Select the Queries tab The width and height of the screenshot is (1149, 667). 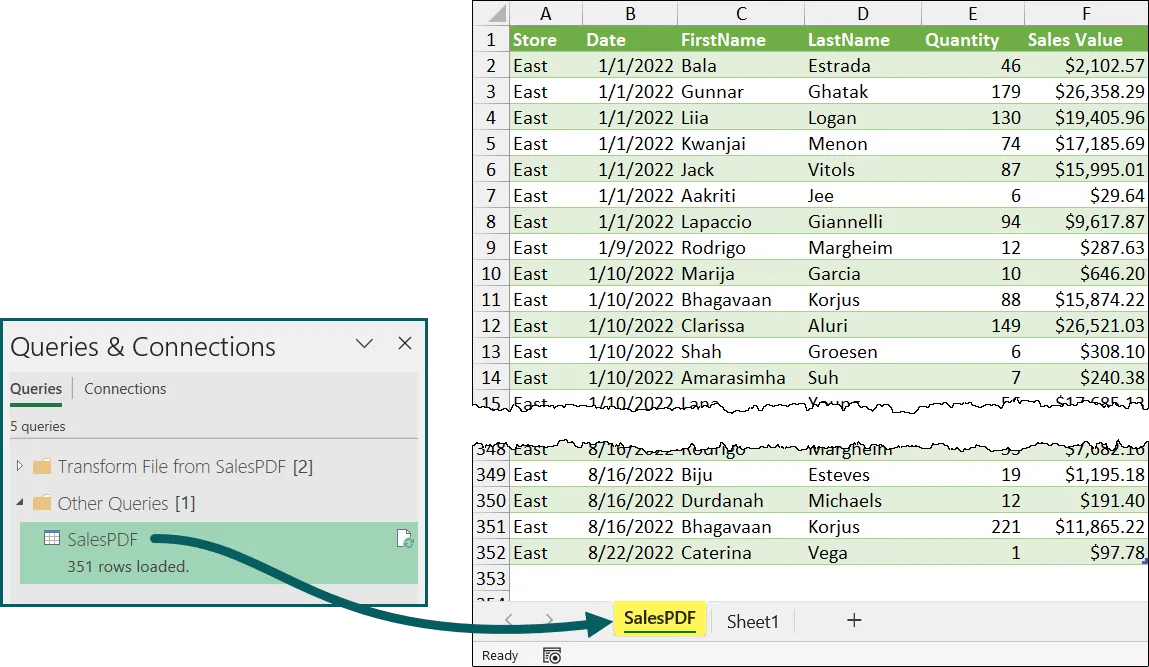[36, 389]
